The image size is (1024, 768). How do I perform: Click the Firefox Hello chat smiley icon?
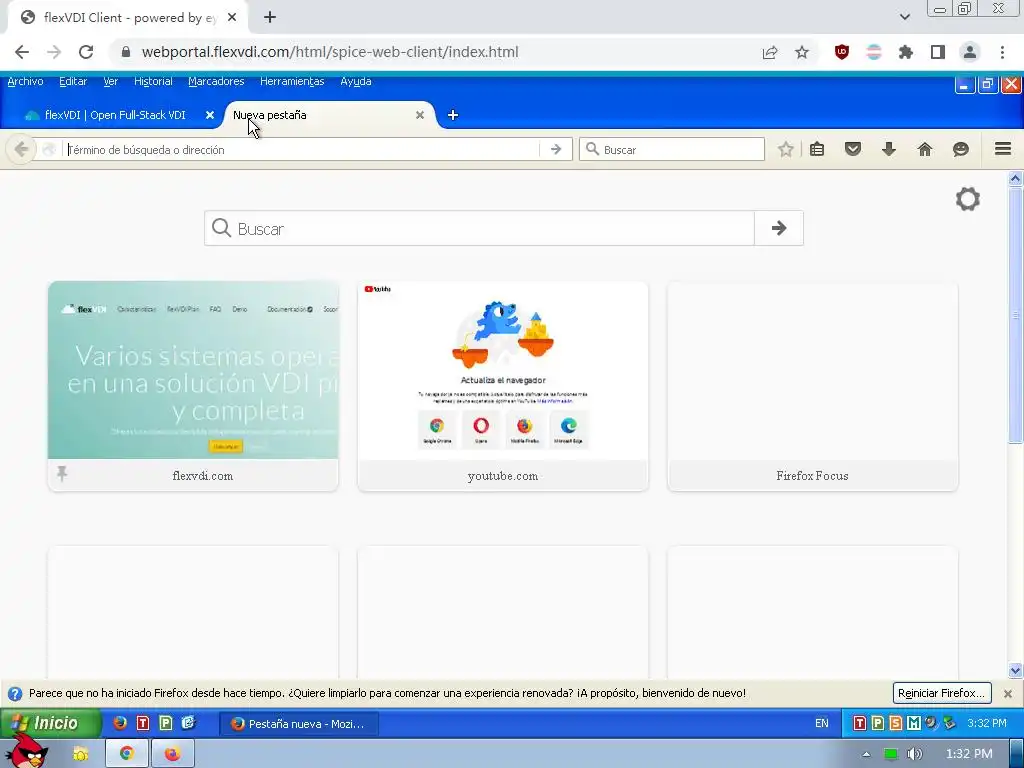pos(961,150)
